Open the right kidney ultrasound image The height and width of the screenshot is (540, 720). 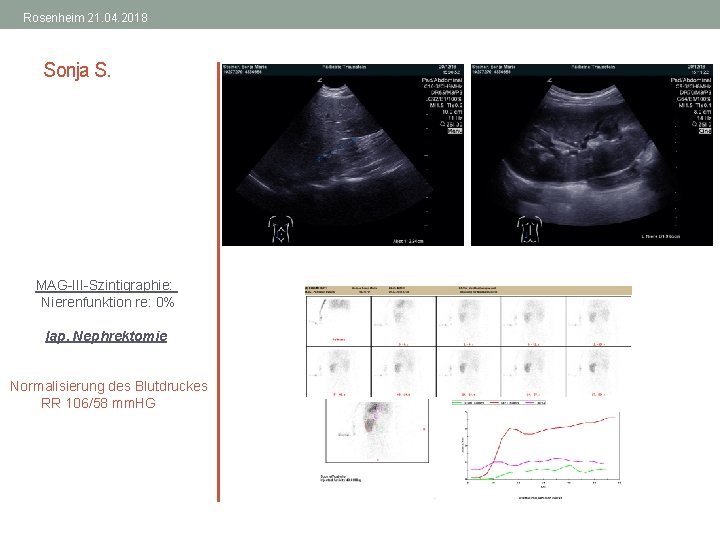tap(591, 155)
